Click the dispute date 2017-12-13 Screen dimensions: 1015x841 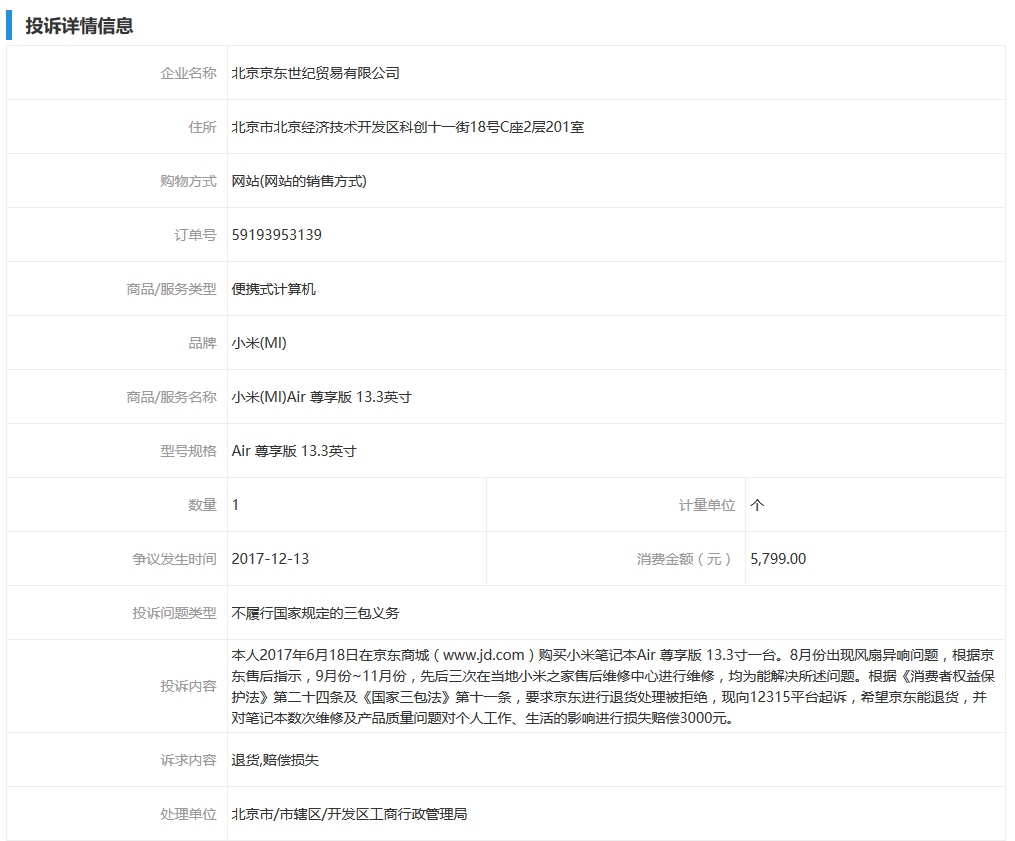[272, 558]
